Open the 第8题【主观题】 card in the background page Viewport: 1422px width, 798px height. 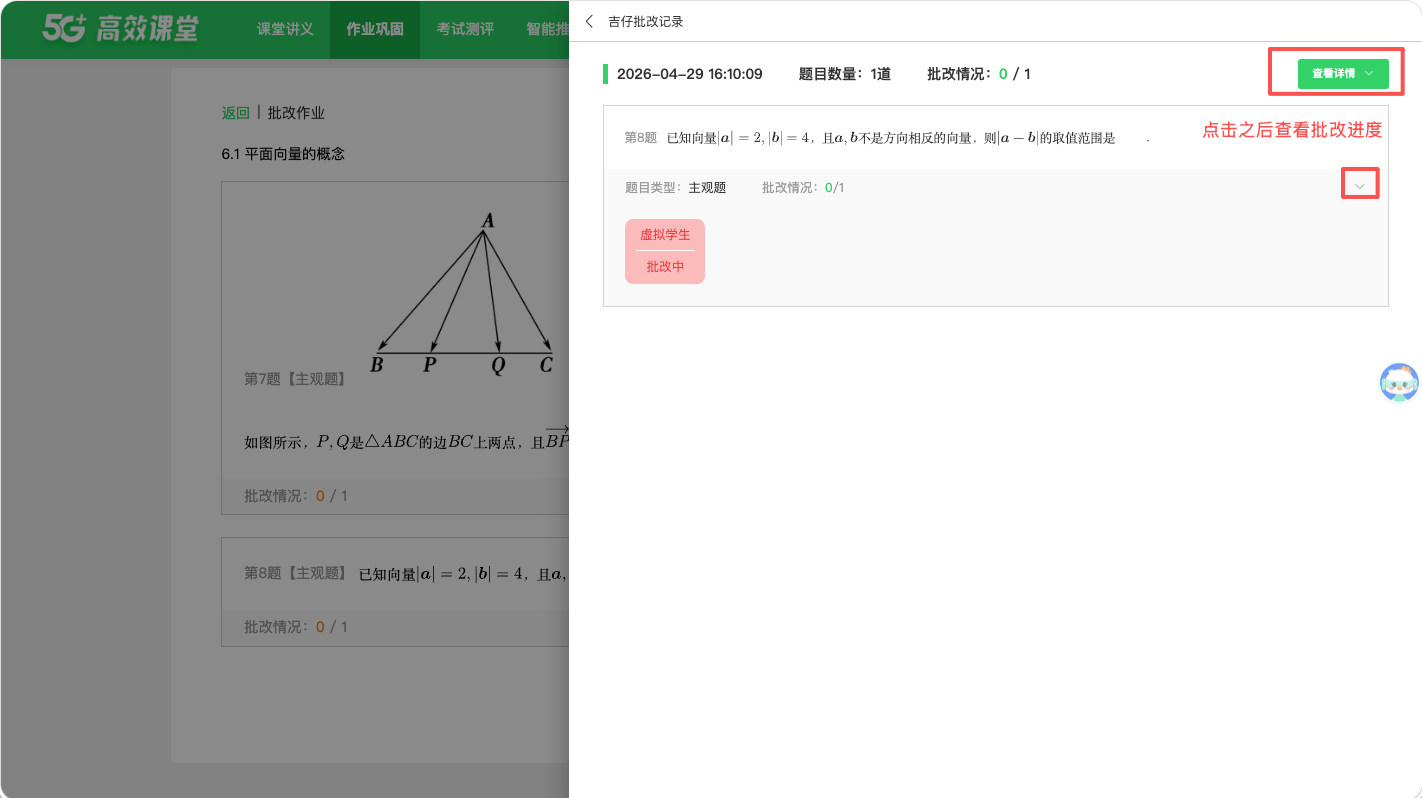[x=395, y=592]
